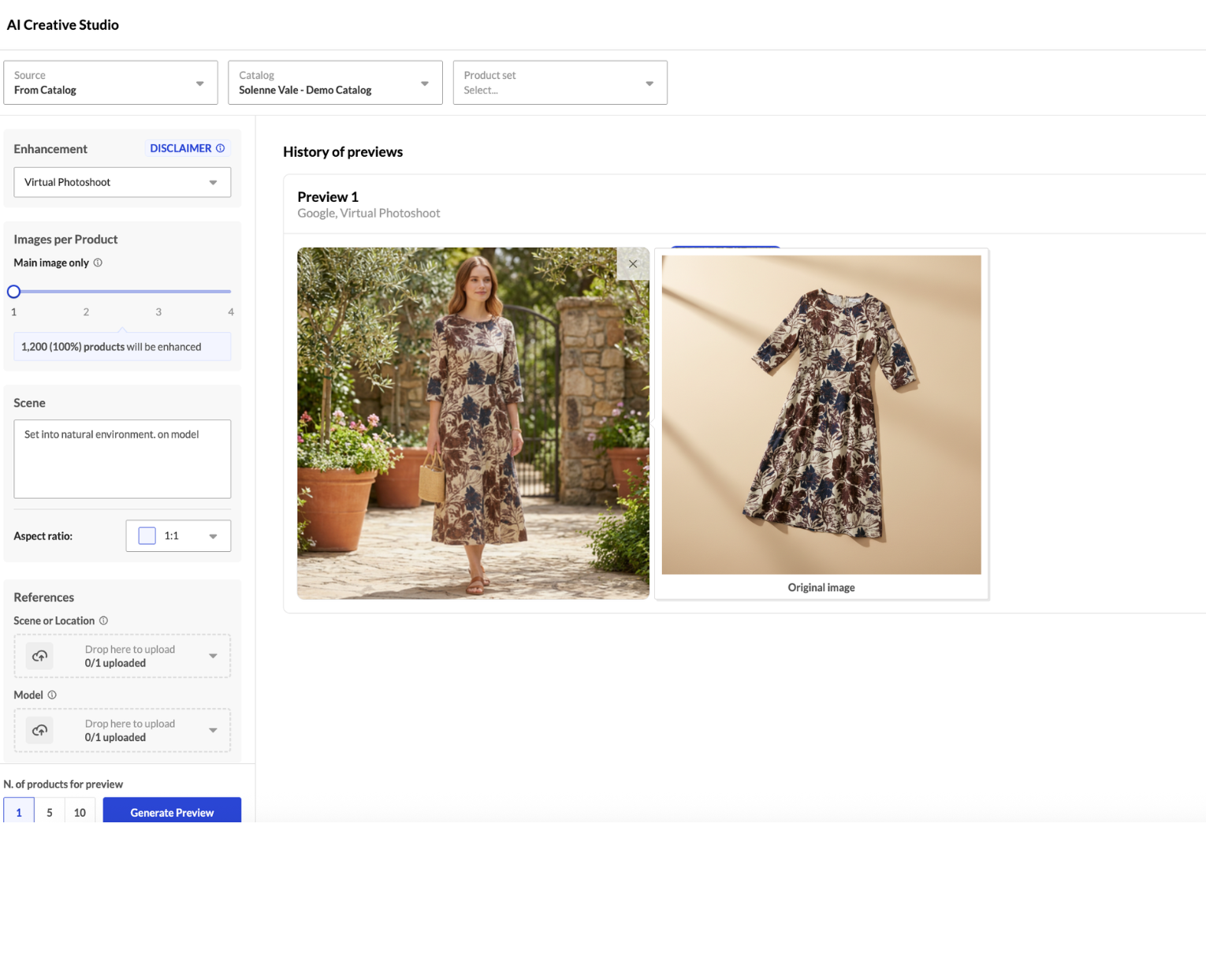Open the Disclaimer info icon
The width and height of the screenshot is (1206, 980).
[221, 148]
